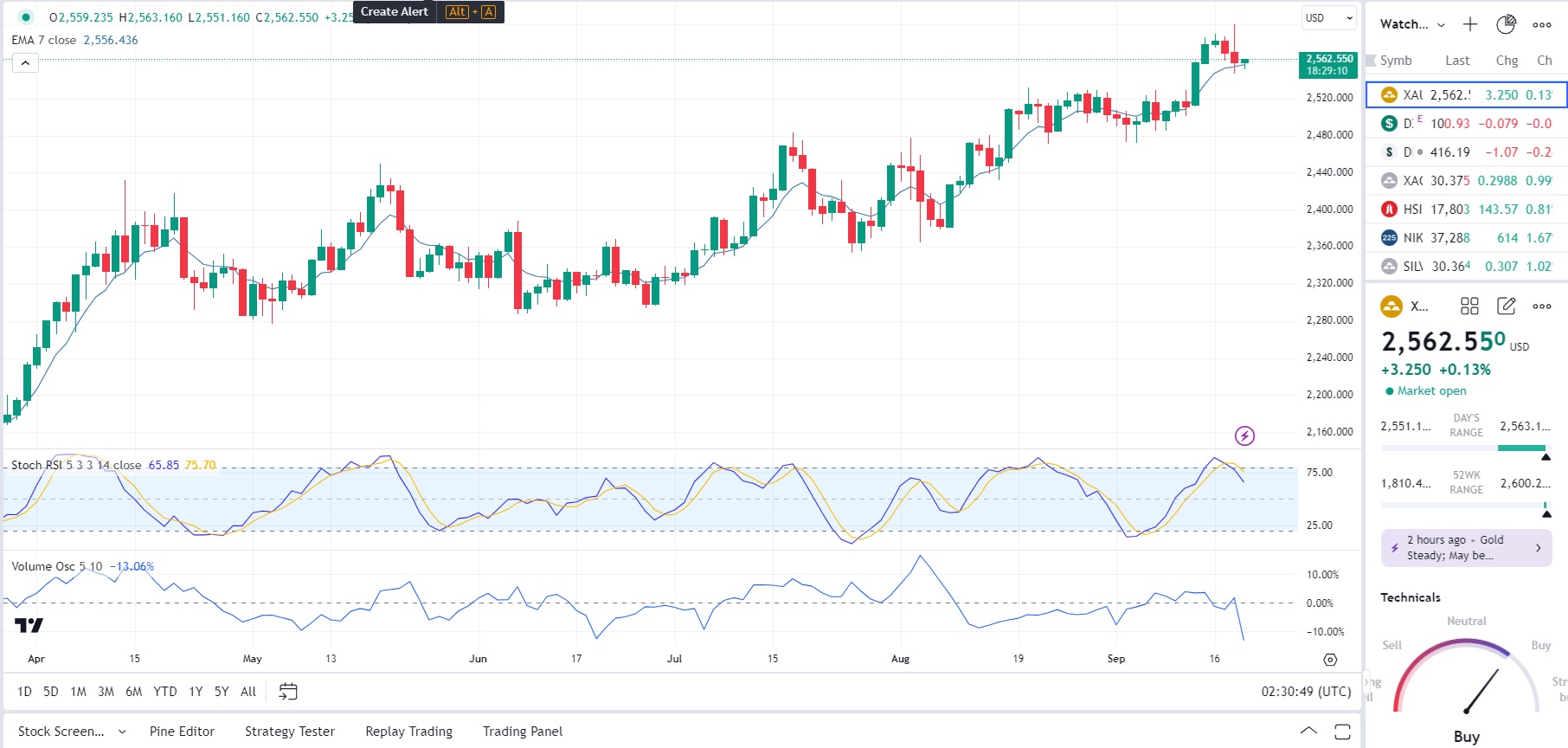Image resolution: width=1568 pixels, height=748 pixels.
Task: Set the chart range to 6M
Action: tap(133, 691)
